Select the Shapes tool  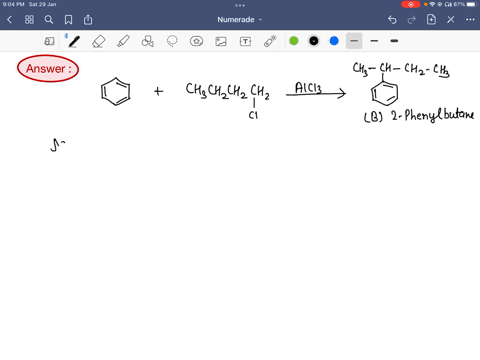click(148, 41)
